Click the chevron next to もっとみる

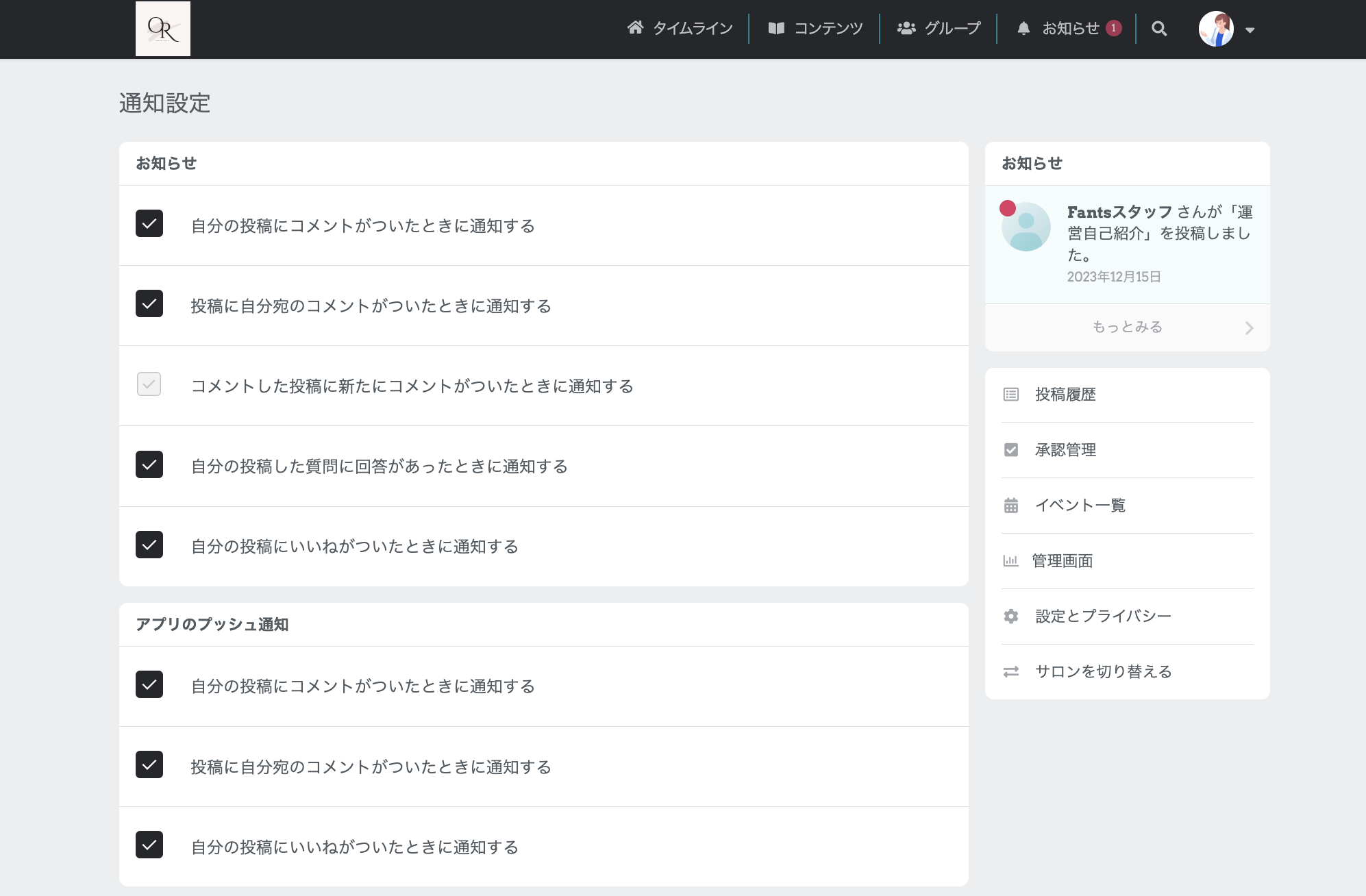1250,327
